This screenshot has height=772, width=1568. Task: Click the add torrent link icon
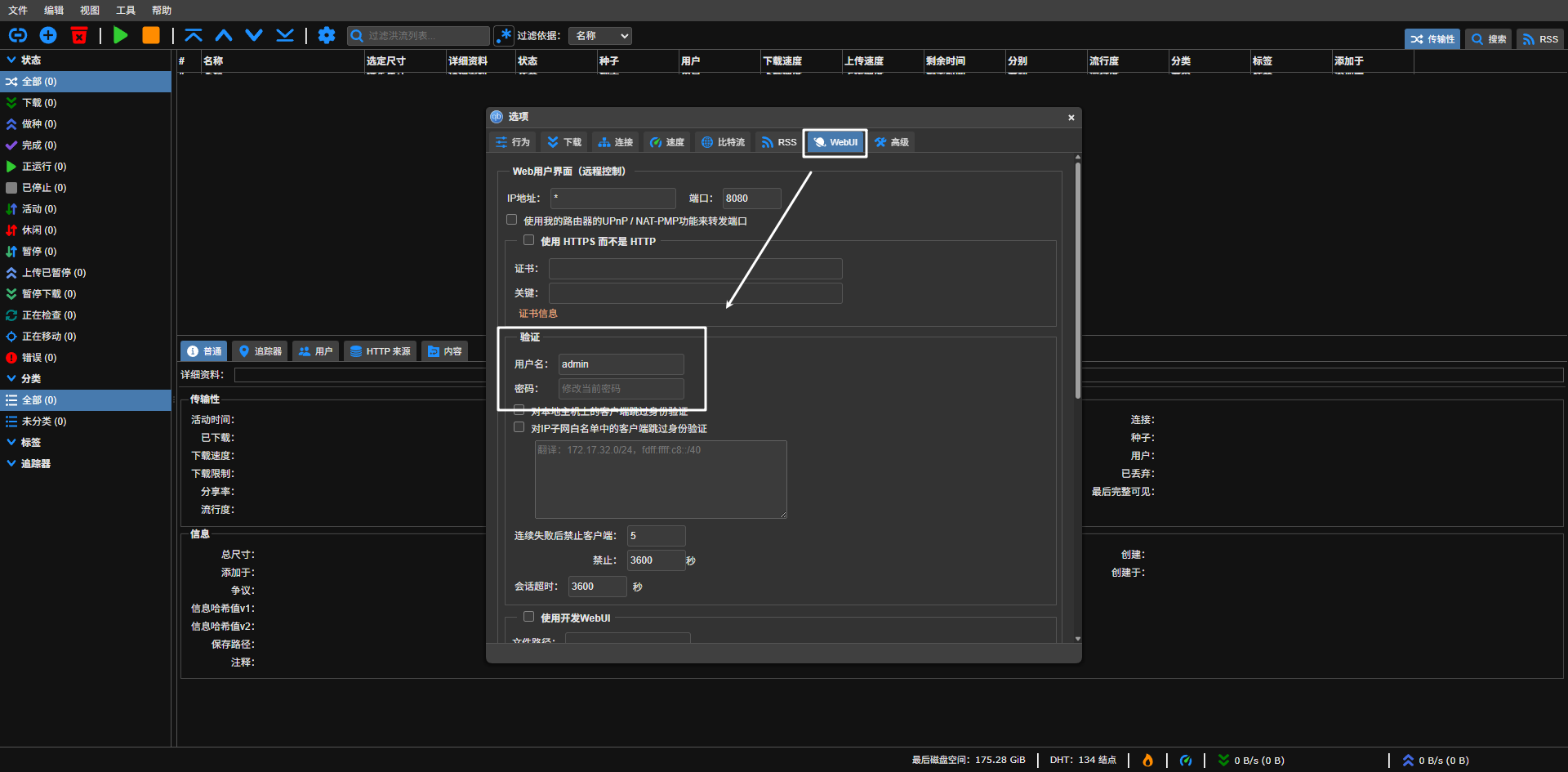tap(17, 35)
